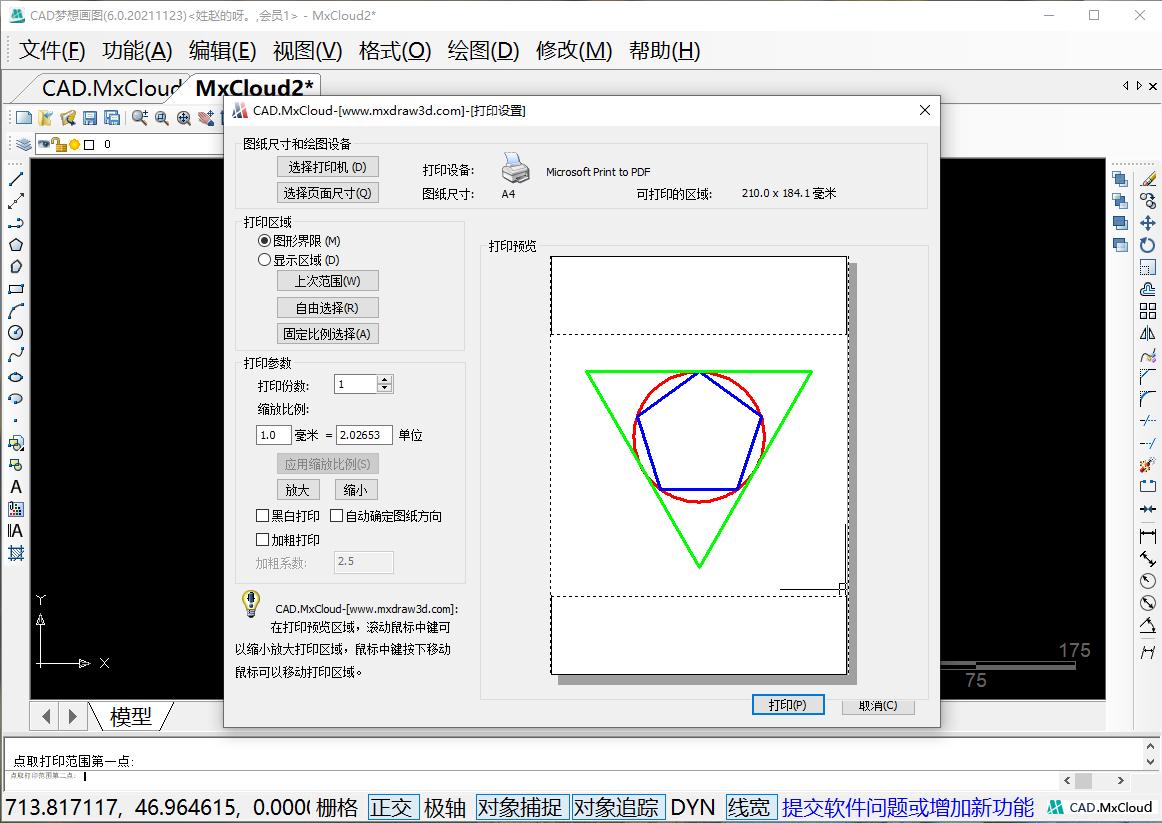Enable the 黑白打印 checkbox
Image resolution: width=1162 pixels, height=823 pixels.
[x=262, y=515]
